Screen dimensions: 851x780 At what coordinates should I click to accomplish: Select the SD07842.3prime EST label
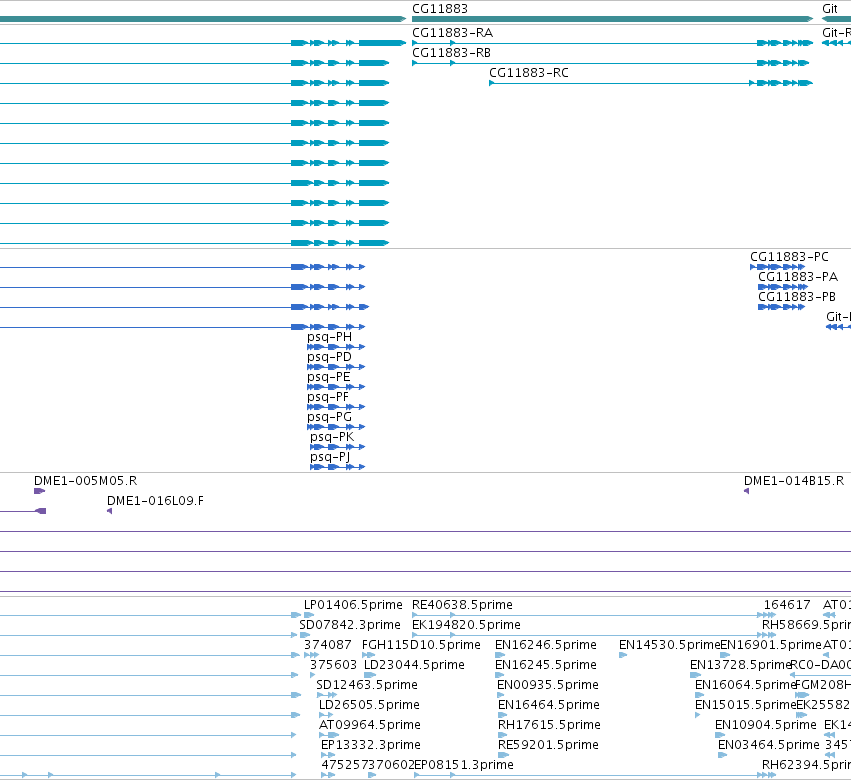pyautogui.click(x=350, y=625)
